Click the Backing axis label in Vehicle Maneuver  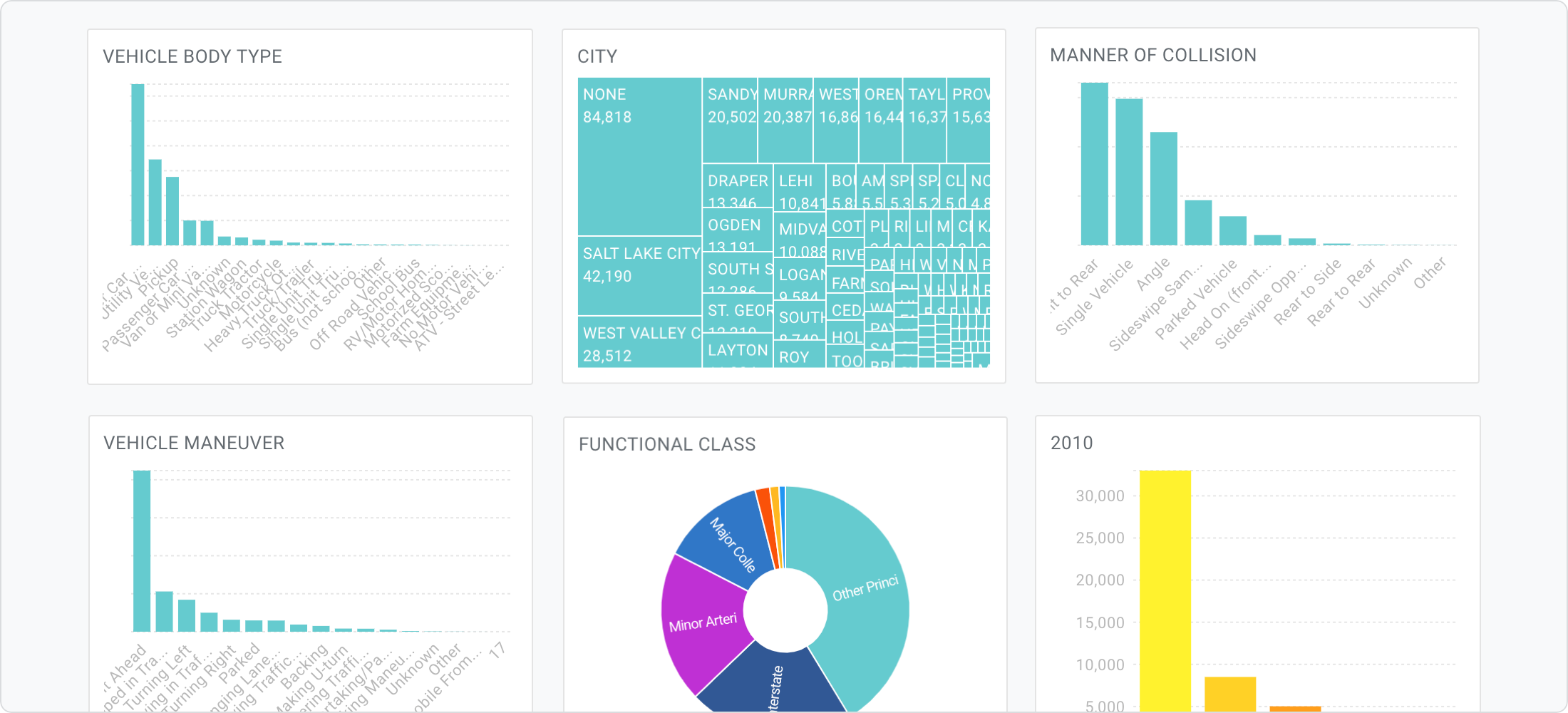(x=304, y=667)
